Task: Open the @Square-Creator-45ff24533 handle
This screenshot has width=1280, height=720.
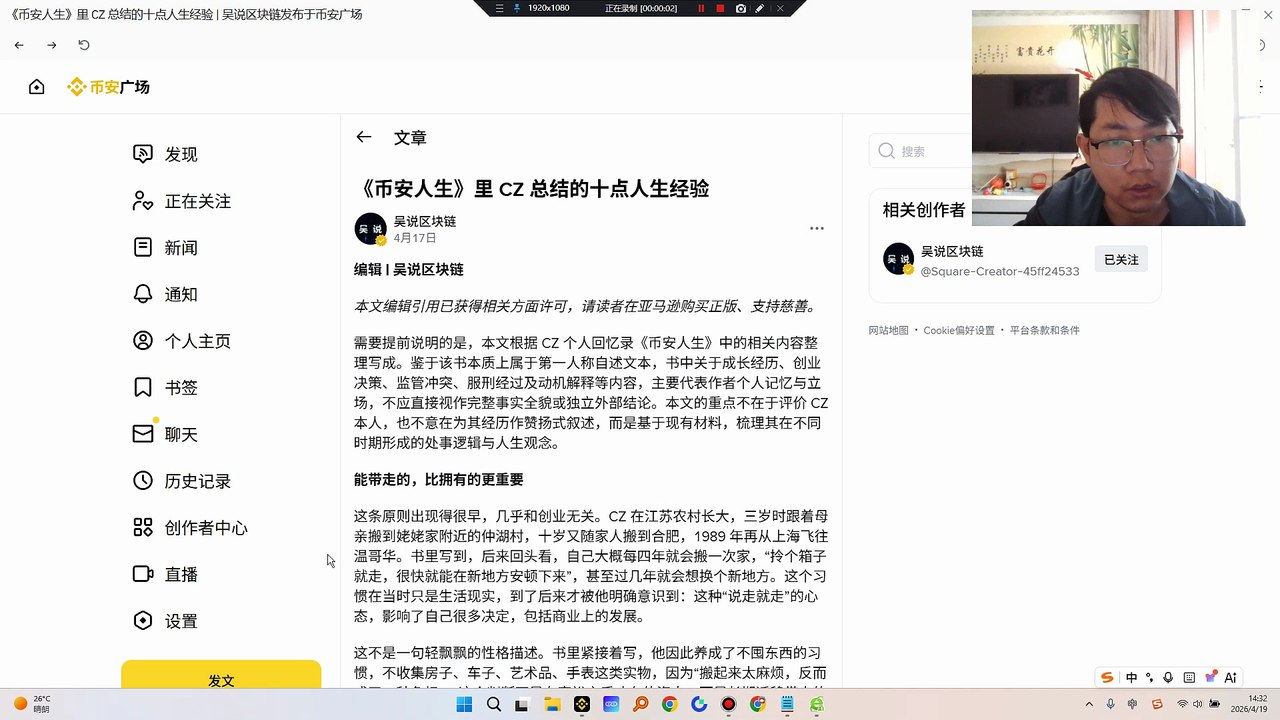Action: [x=1000, y=271]
